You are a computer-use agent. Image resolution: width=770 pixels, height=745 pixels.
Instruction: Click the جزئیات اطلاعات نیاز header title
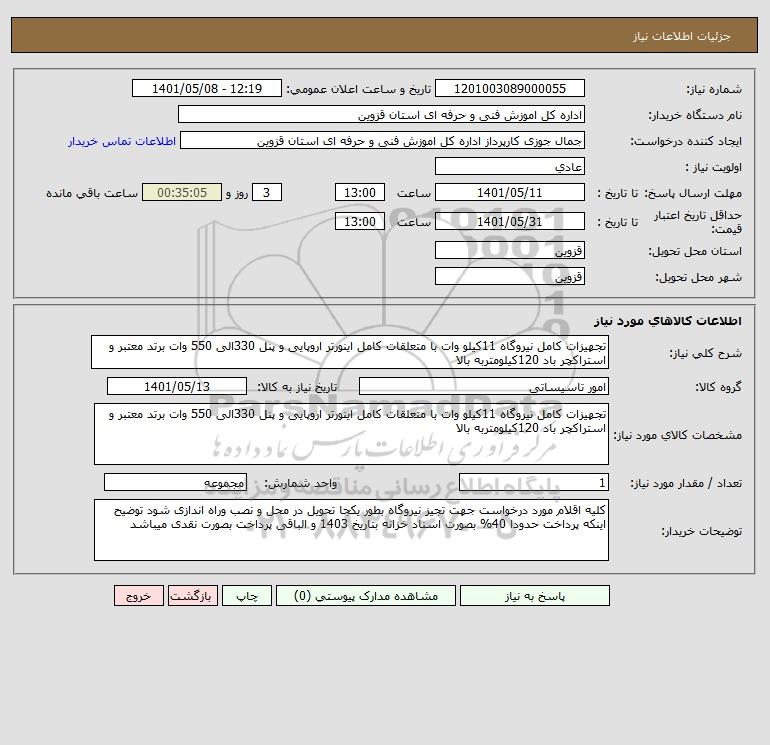coord(681,36)
